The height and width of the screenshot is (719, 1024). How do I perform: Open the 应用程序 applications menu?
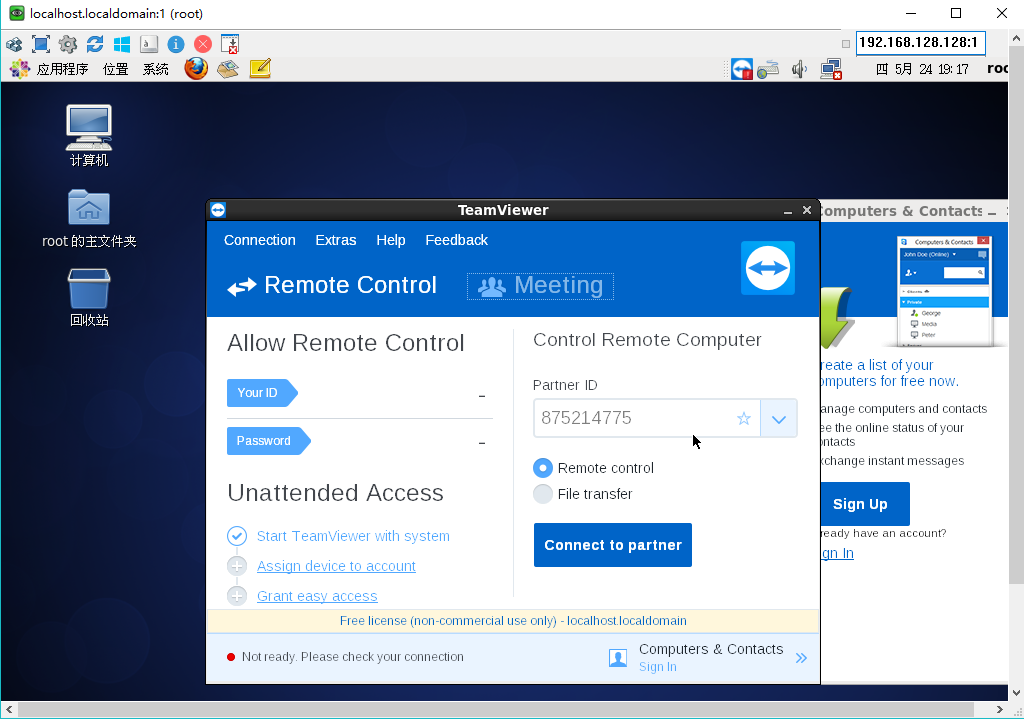click(x=63, y=69)
